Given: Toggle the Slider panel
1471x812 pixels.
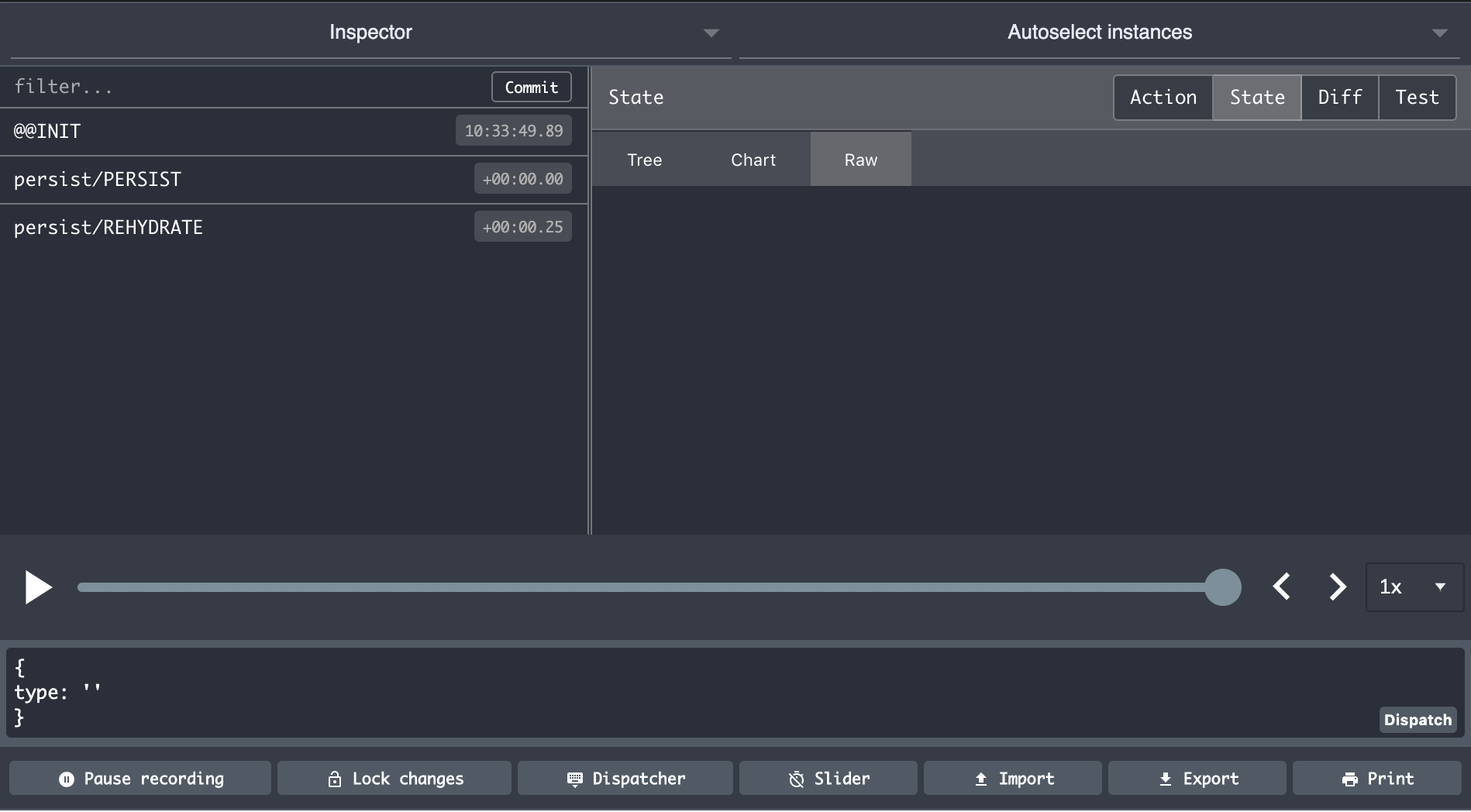Looking at the screenshot, I should pos(829,779).
